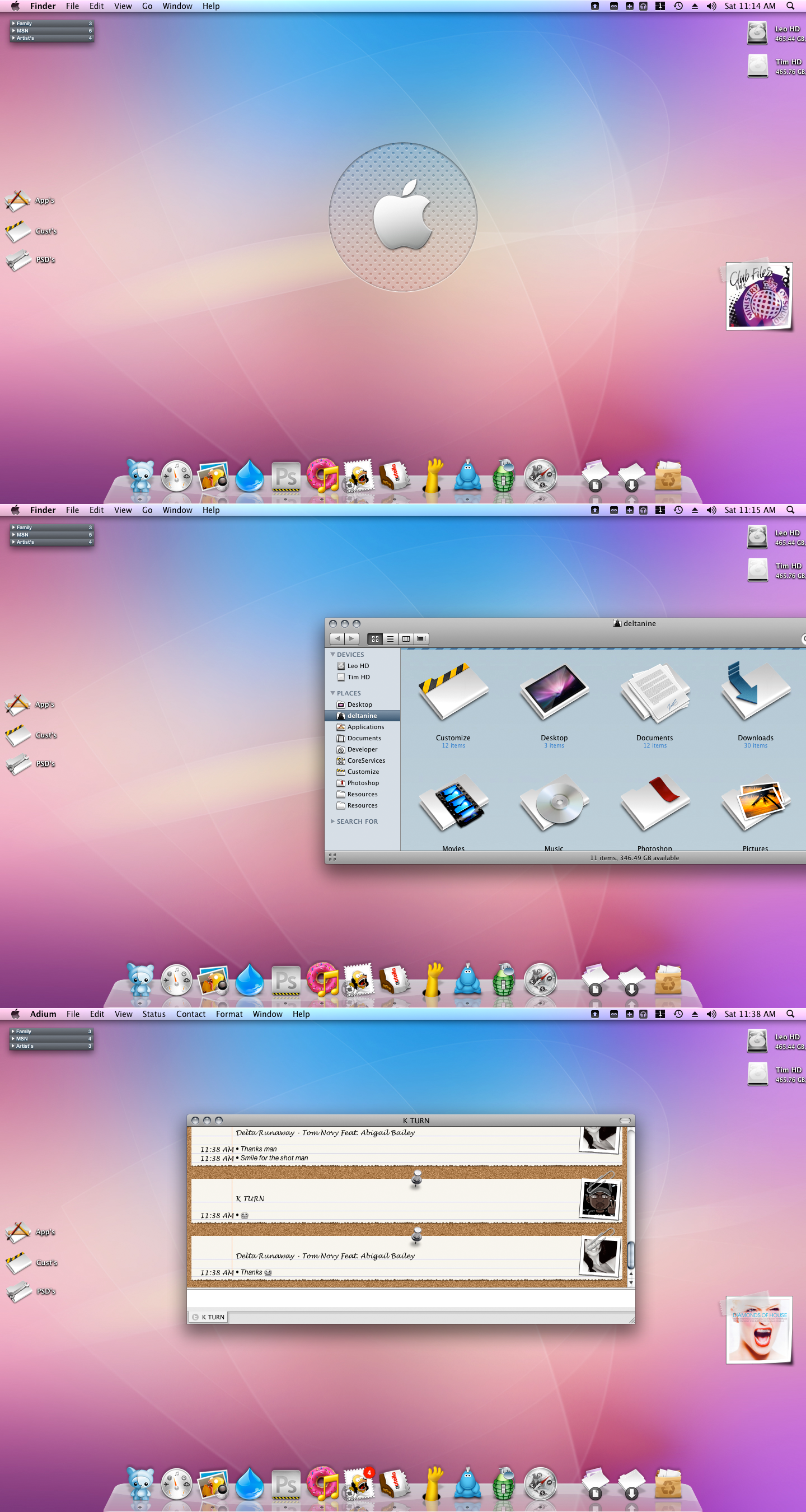Open the Desktop folder showing 3 items
The image size is (806, 1512).
pyautogui.click(x=554, y=692)
